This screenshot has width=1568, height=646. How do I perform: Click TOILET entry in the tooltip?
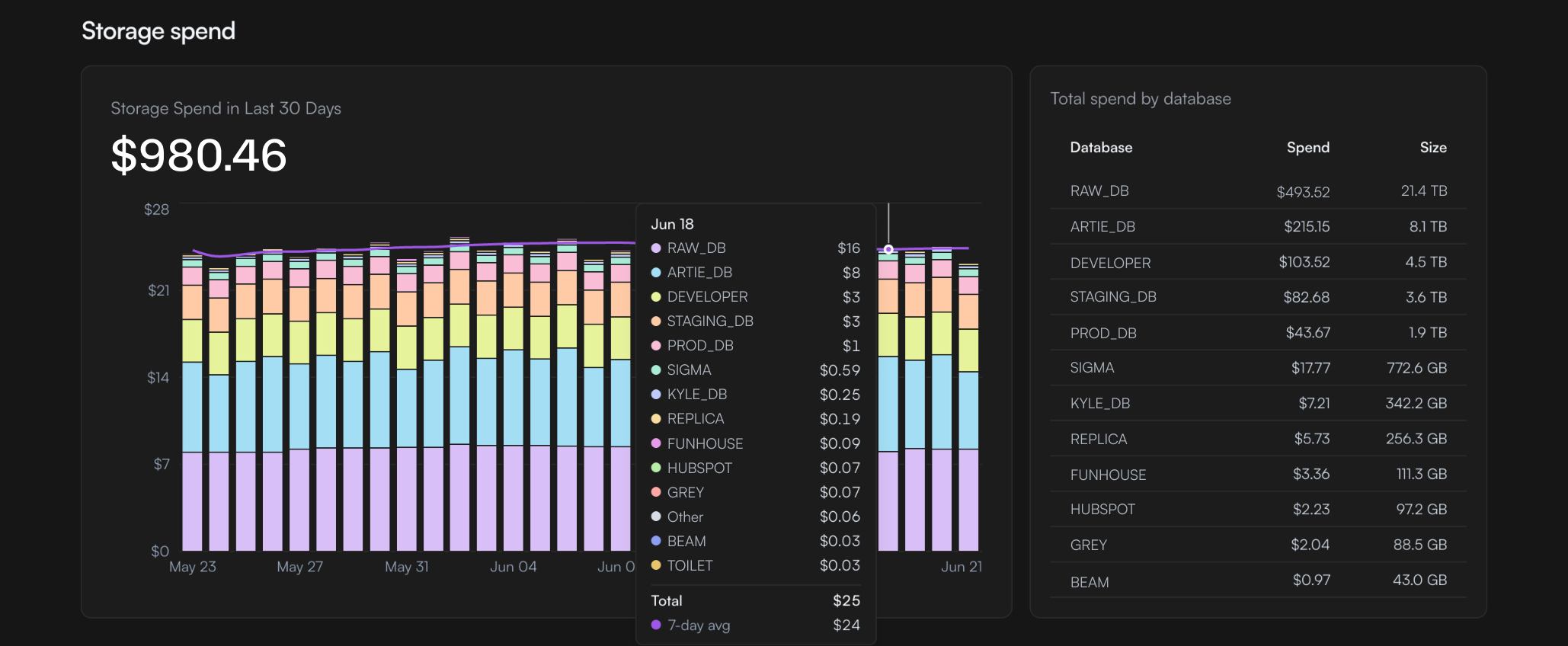tap(755, 565)
